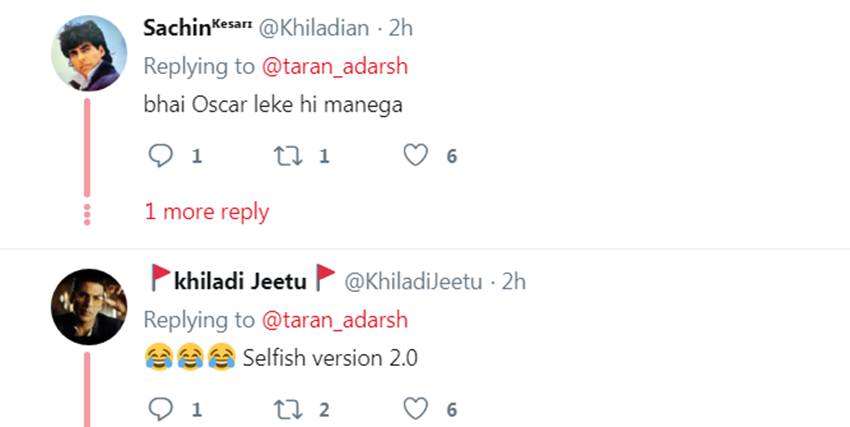Like the 'bhai Oscar leke hi manega' tweet
The image size is (850, 427).
[415, 155]
